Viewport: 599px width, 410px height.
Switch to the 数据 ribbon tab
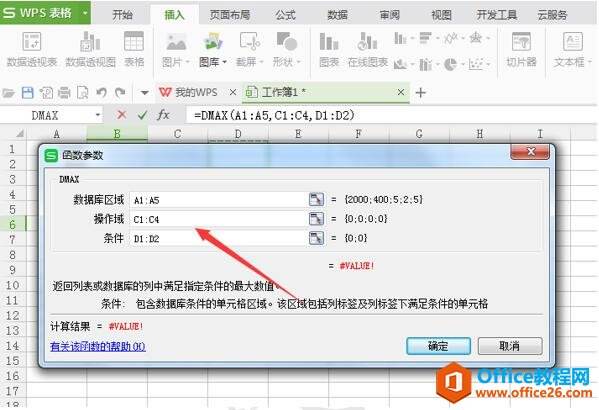pyautogui.click(x=337, y=15)
